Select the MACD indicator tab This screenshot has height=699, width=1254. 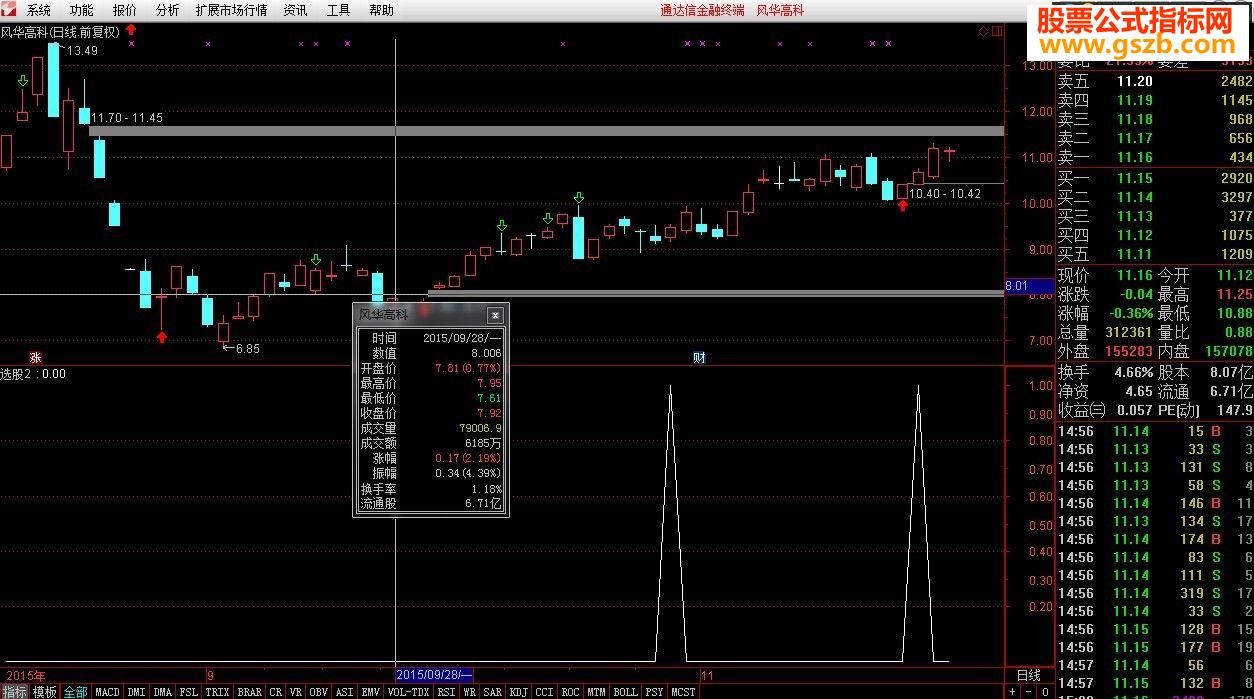point(108,691)
